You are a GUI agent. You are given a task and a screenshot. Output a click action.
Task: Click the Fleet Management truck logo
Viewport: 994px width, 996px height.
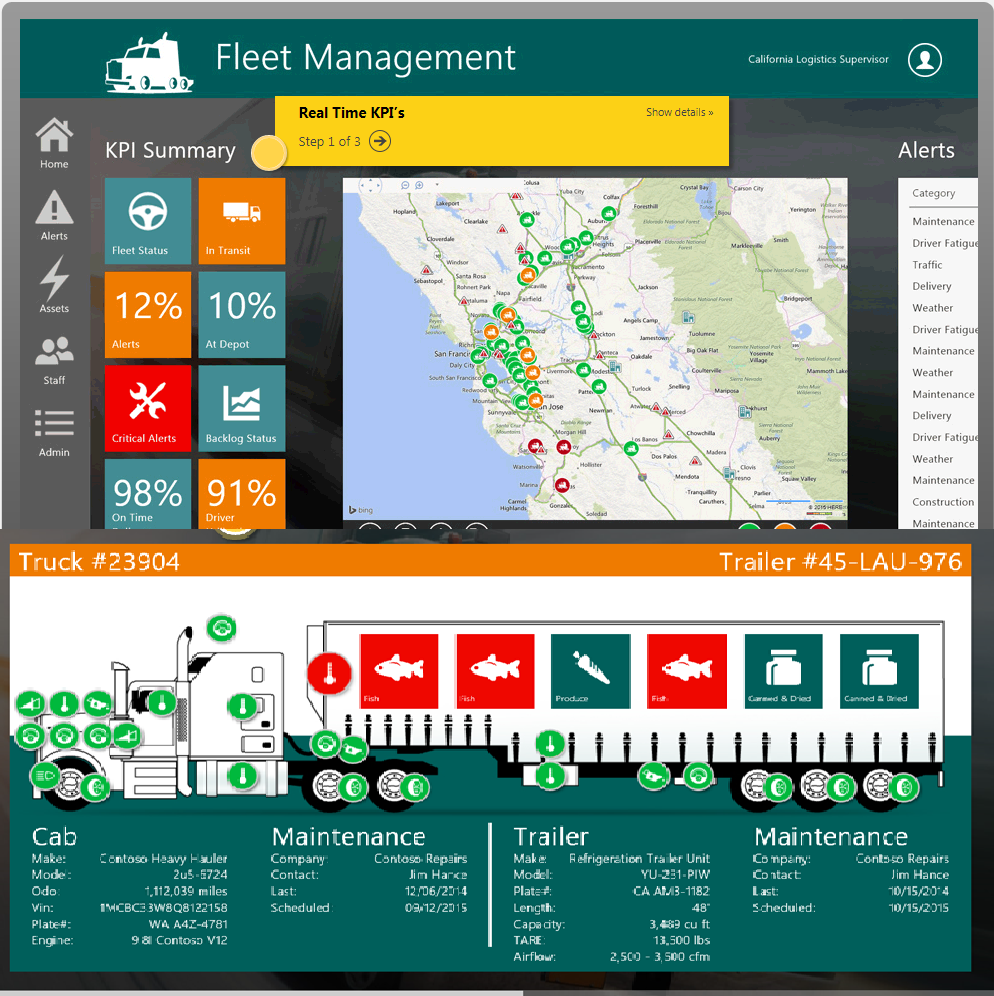tap(149, 63)
